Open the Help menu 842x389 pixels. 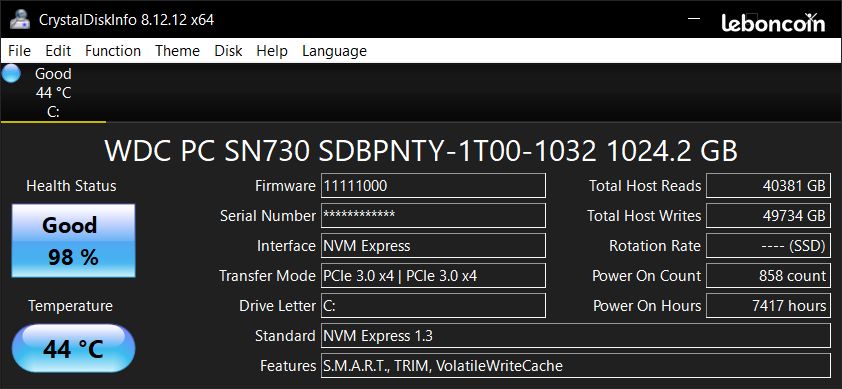coord(272,51)
